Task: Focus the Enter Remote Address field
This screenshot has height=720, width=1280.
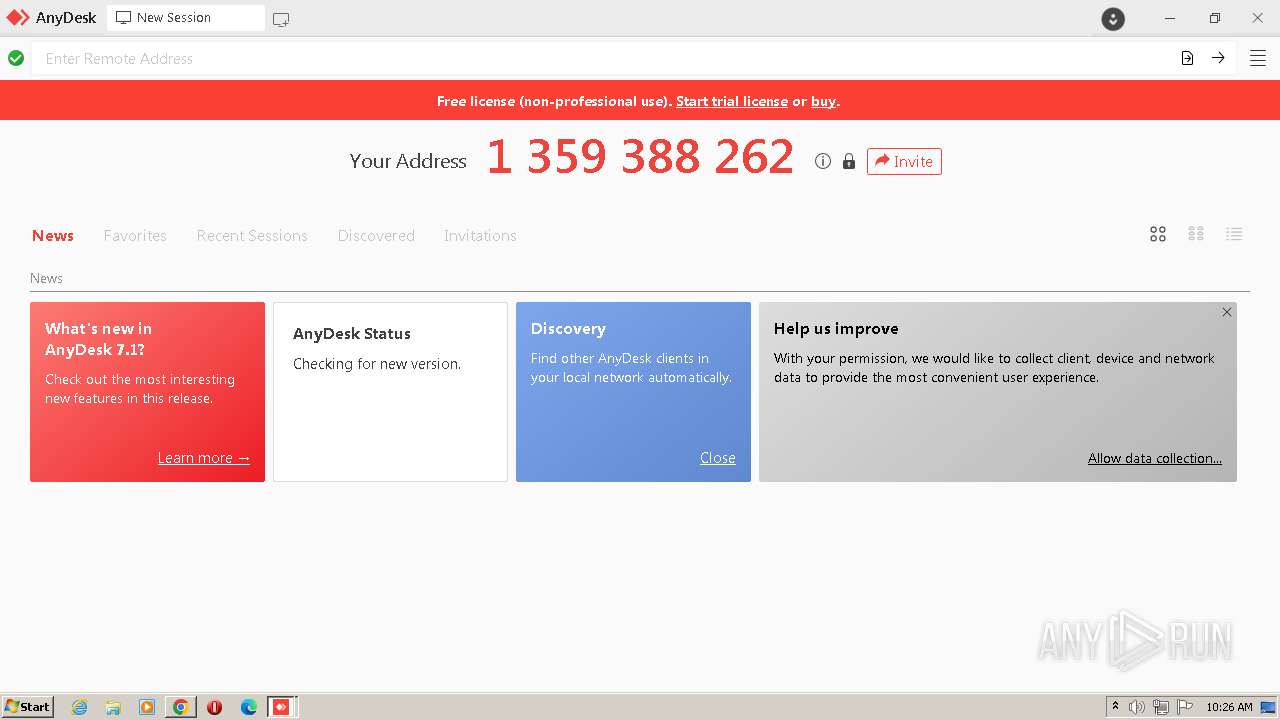Action: click(603, 58)
